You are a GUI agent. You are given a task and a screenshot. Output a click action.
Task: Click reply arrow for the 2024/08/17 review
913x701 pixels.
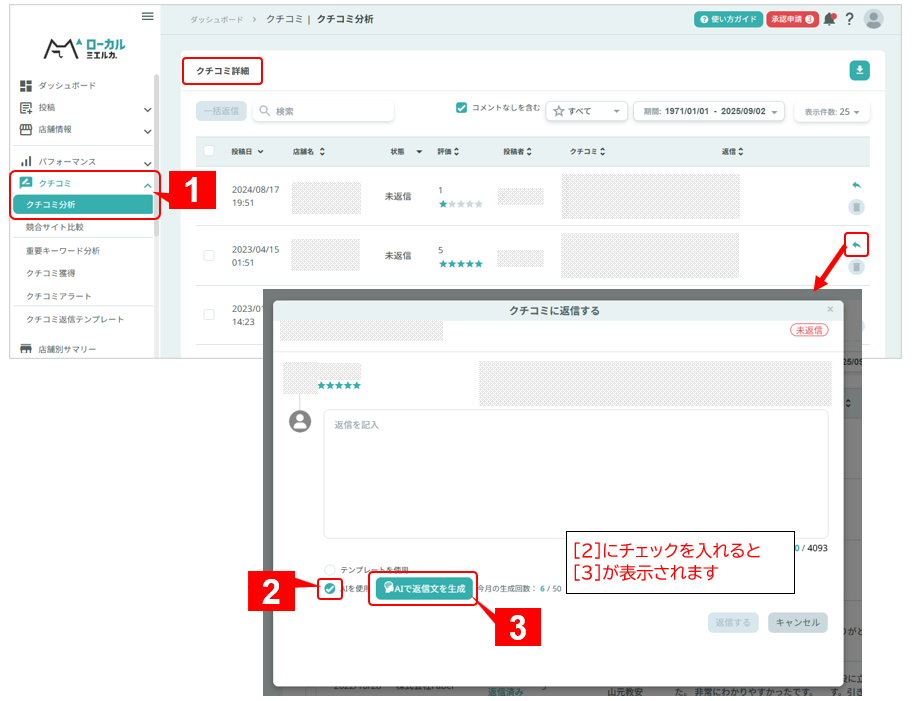pos(856,185)
